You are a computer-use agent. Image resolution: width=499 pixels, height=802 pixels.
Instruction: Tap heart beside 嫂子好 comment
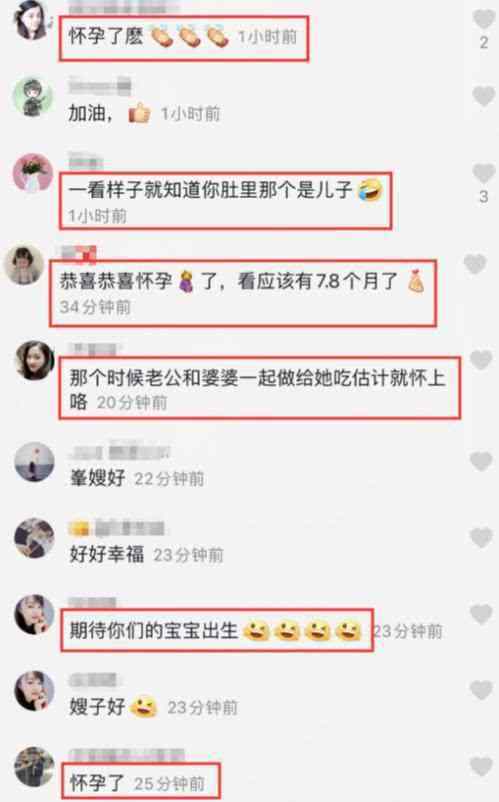click(x=481, y=690)
